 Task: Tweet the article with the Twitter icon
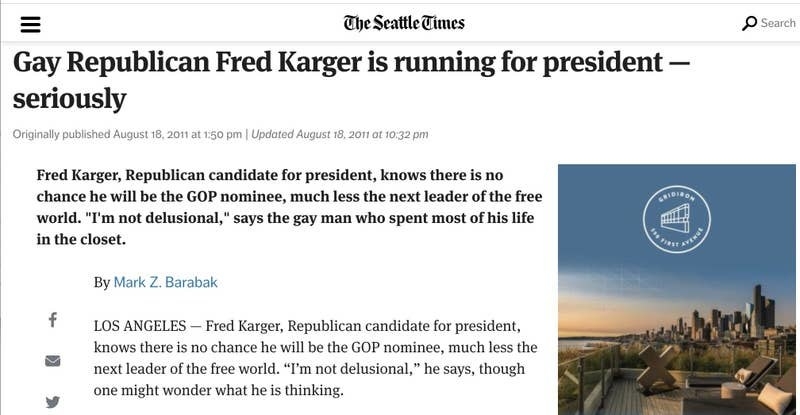[53, 402]
